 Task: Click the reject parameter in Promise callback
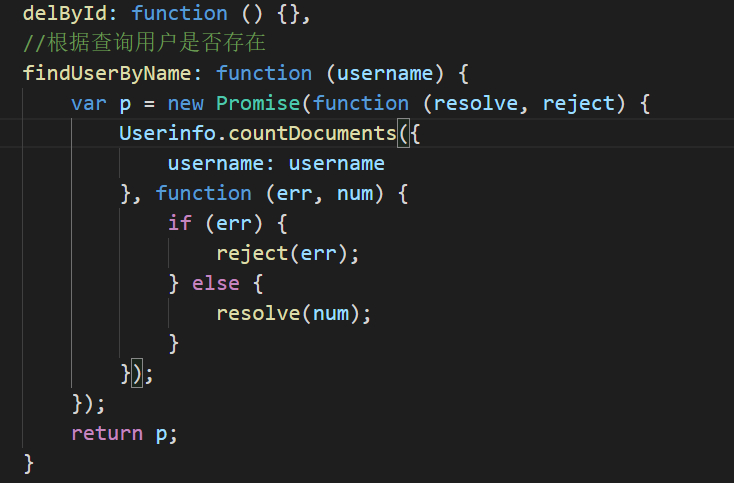point(578,103)
